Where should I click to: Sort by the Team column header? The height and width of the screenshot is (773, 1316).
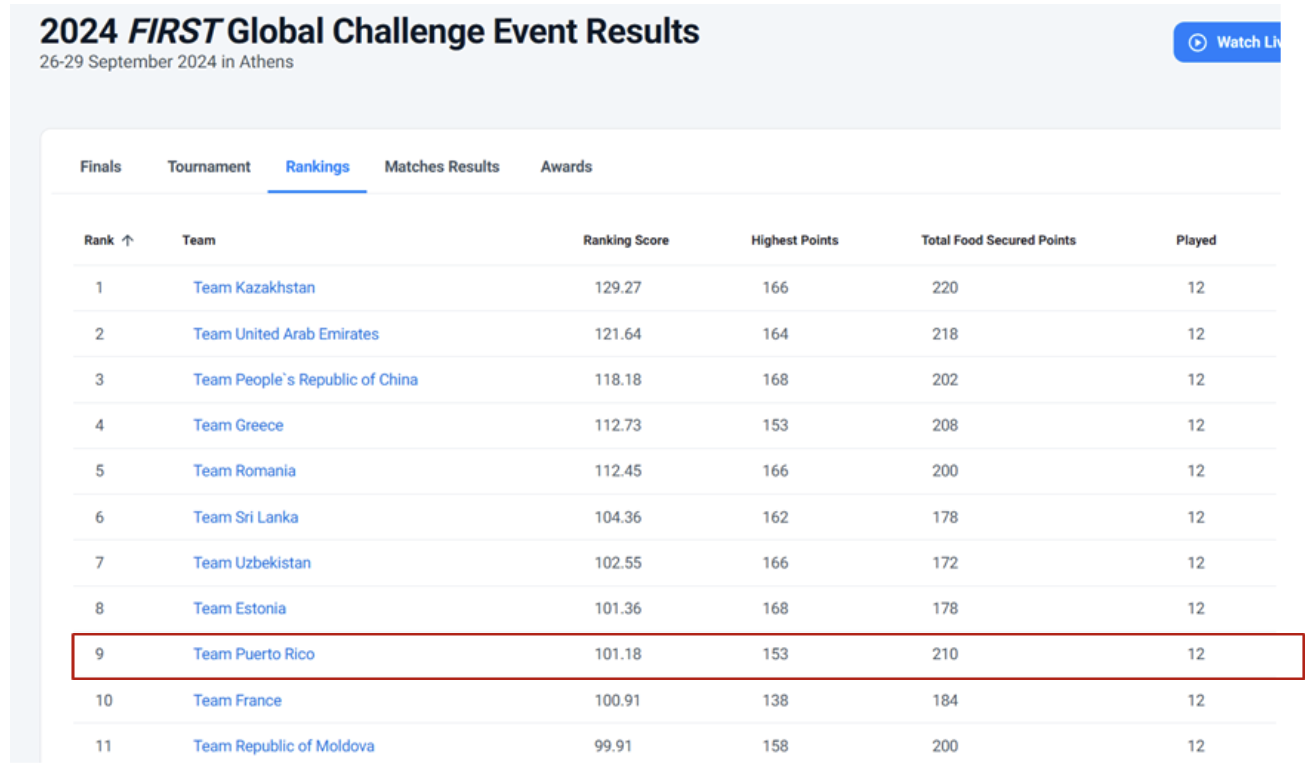tap(198, 240)
